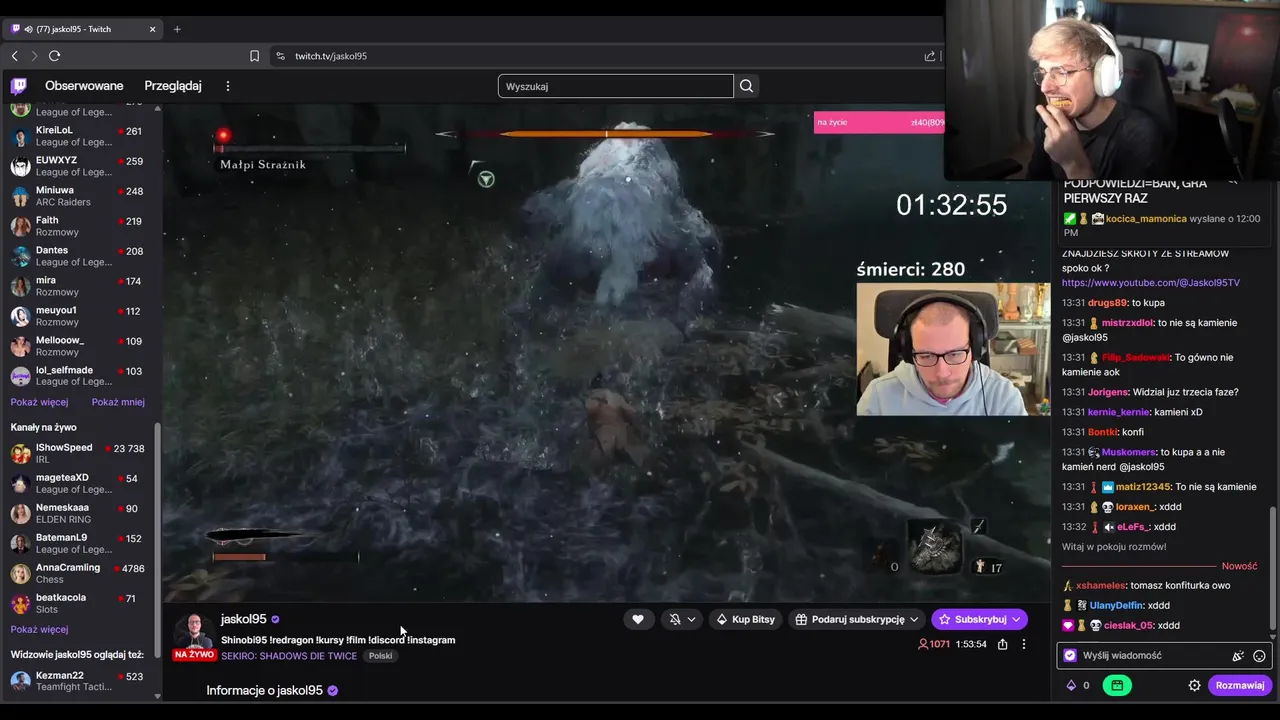The height and width of the screenshot is (720, 1280).
Task: Share the stream via share icon
Action: 1002,644
